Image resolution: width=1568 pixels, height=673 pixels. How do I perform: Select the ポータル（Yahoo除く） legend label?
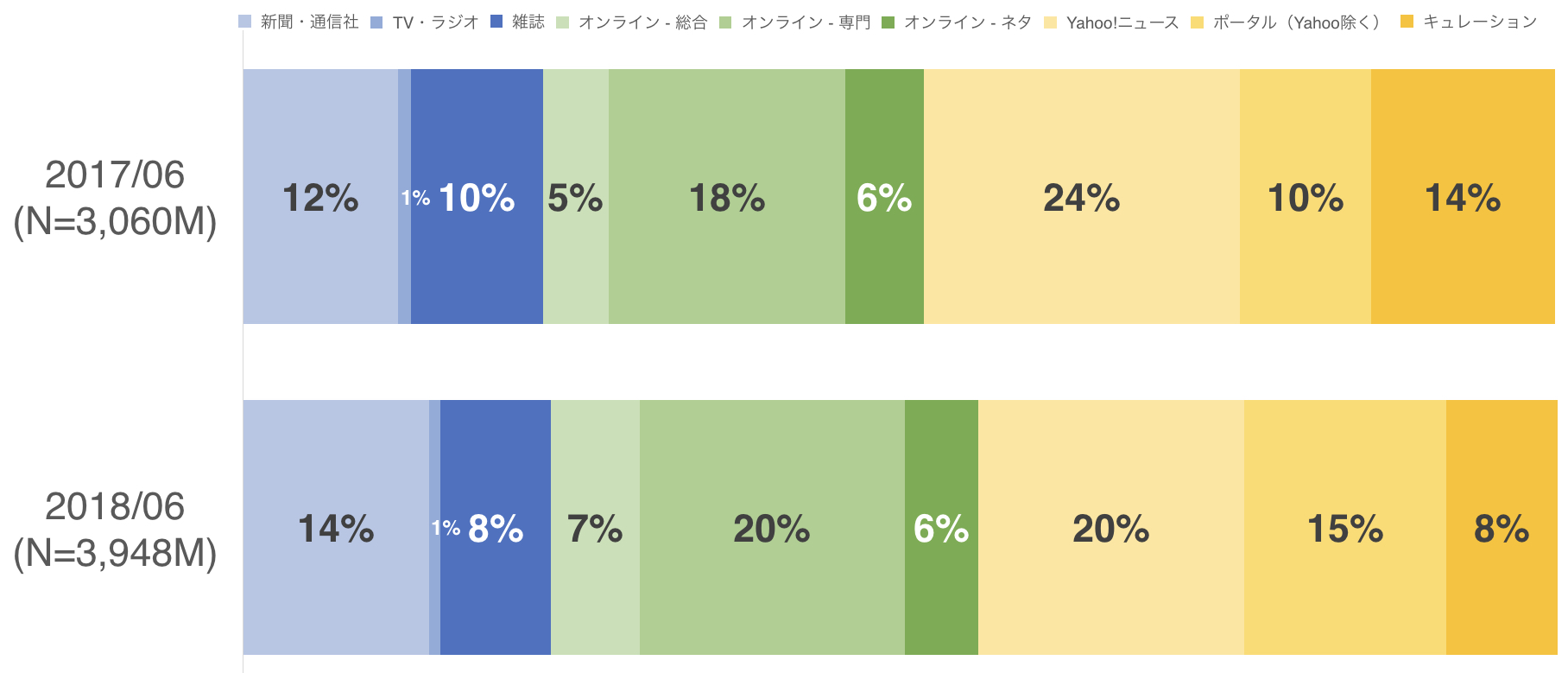coord(1299,22)
